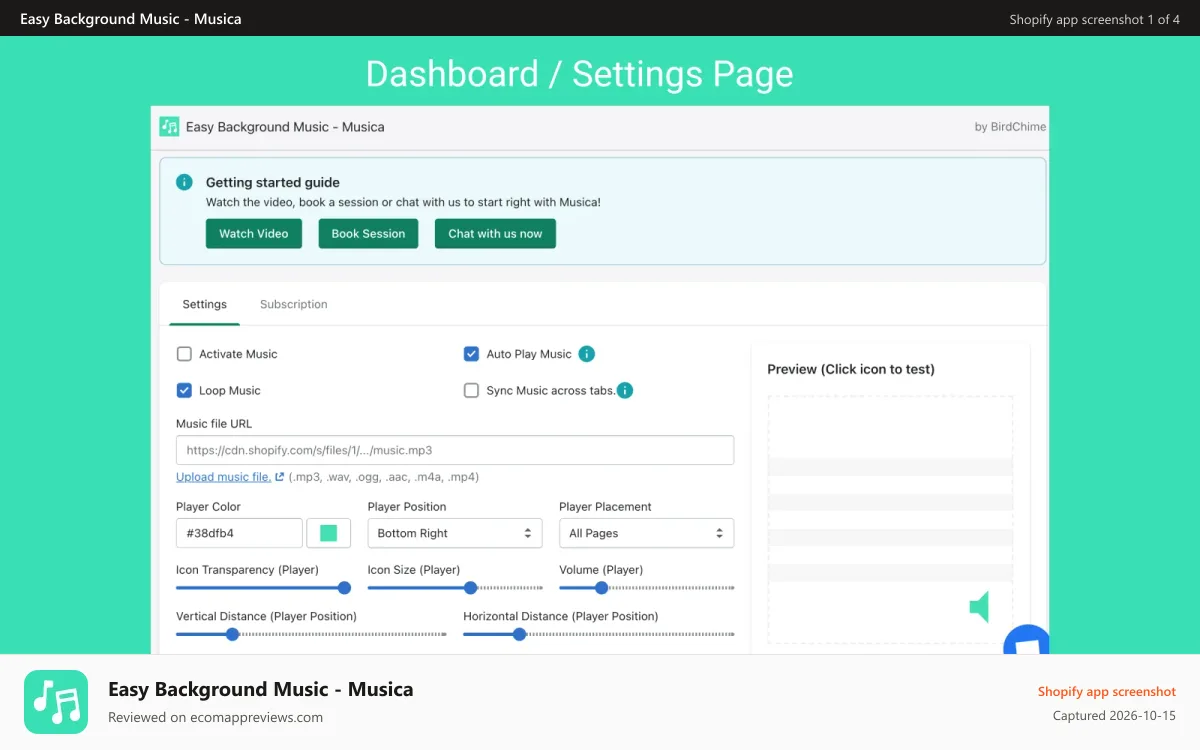Click the 'Getting started guide' heading

pyautogui.click(x=273, y=182)
